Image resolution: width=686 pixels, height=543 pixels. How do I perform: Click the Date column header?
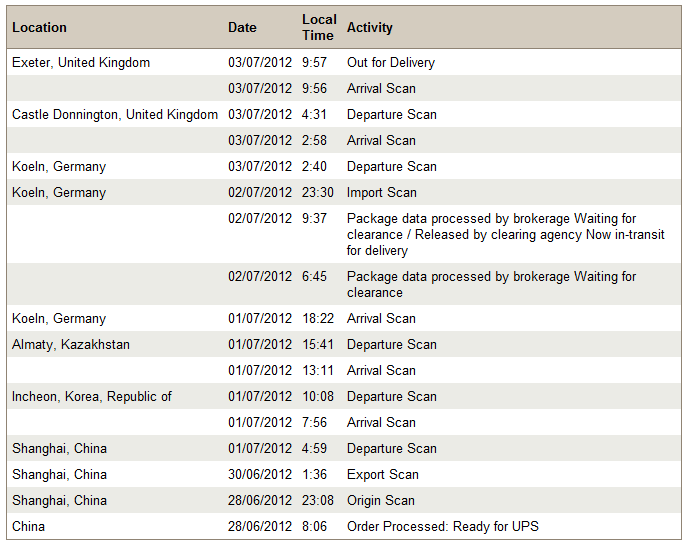(x=242, y=28)
